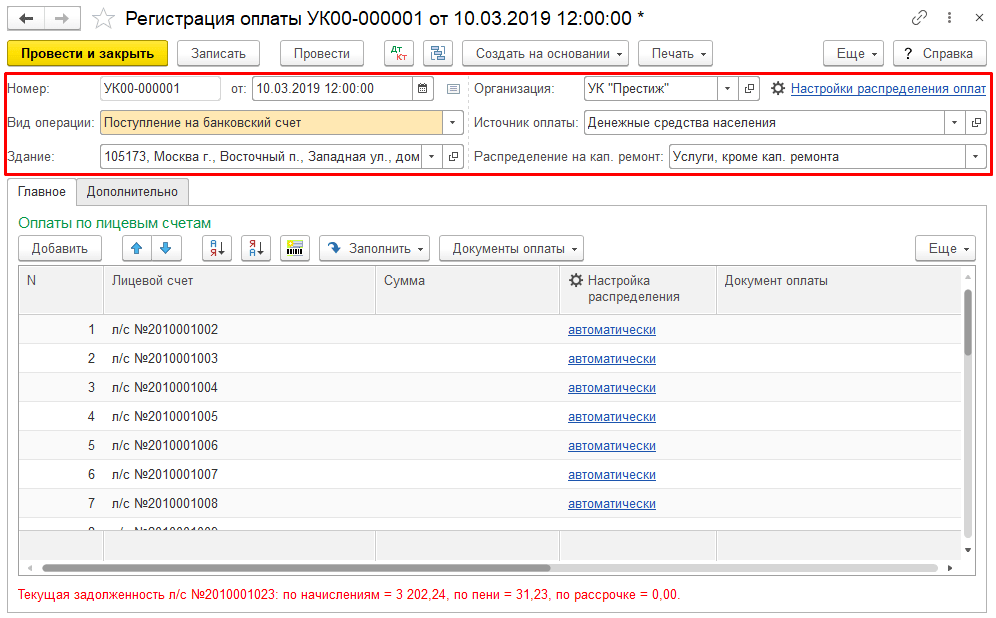Click scroll down arrow of table
This screenshot has height=618, width=996.
coord(968,550)
